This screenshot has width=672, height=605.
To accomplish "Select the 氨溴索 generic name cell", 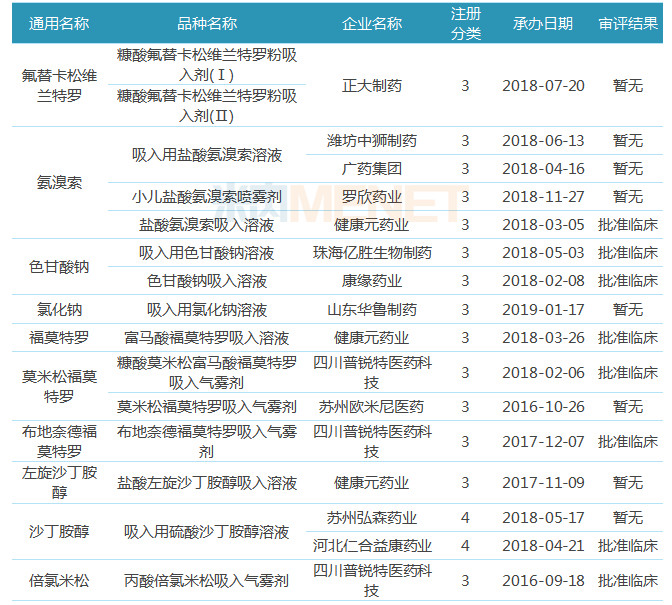I will coord(59,183).
